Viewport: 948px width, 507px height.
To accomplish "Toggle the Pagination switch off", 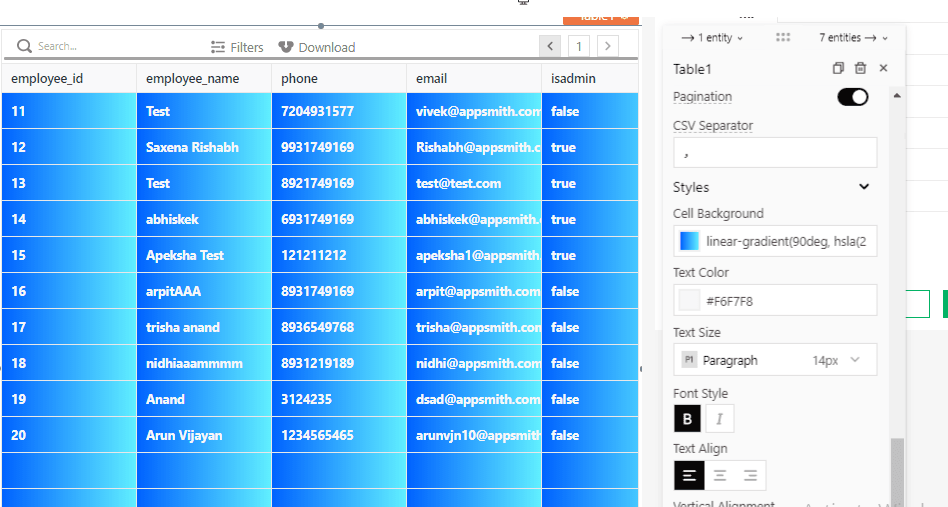I will point(853,97).
